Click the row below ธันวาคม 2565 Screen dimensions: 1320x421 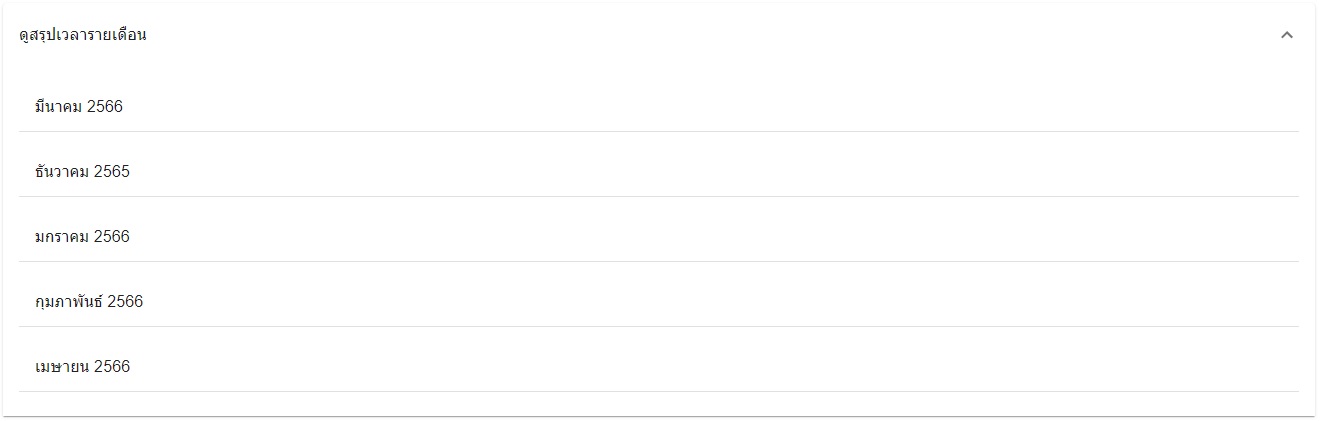(658, 236)
